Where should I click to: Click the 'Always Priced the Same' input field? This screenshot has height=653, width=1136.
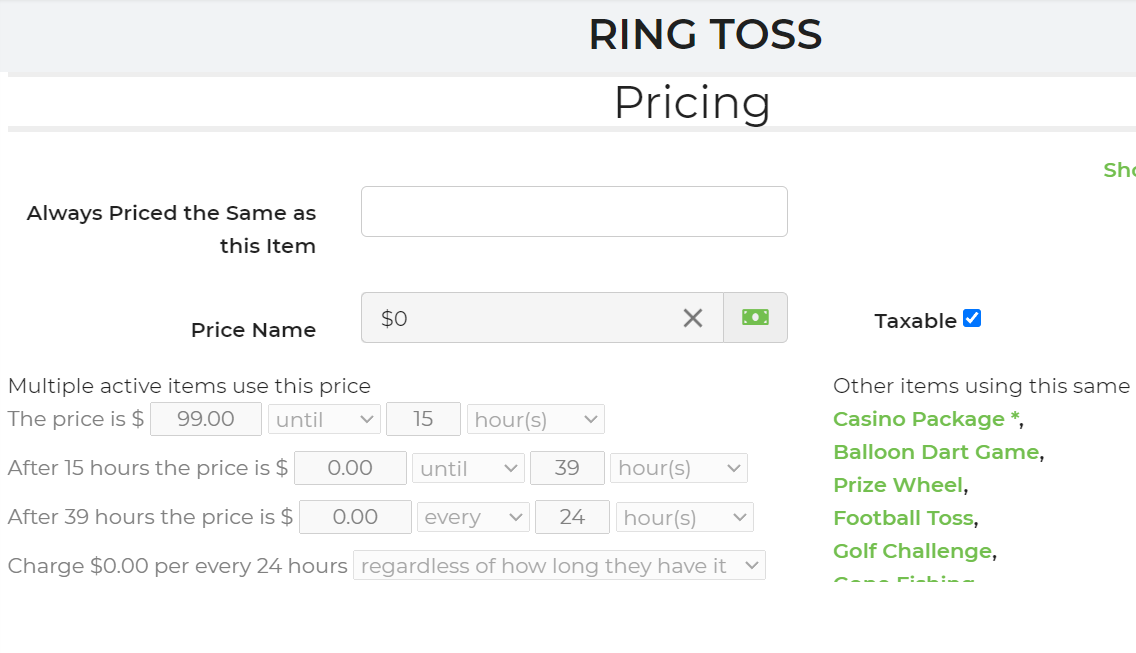[x=574, y=212]
